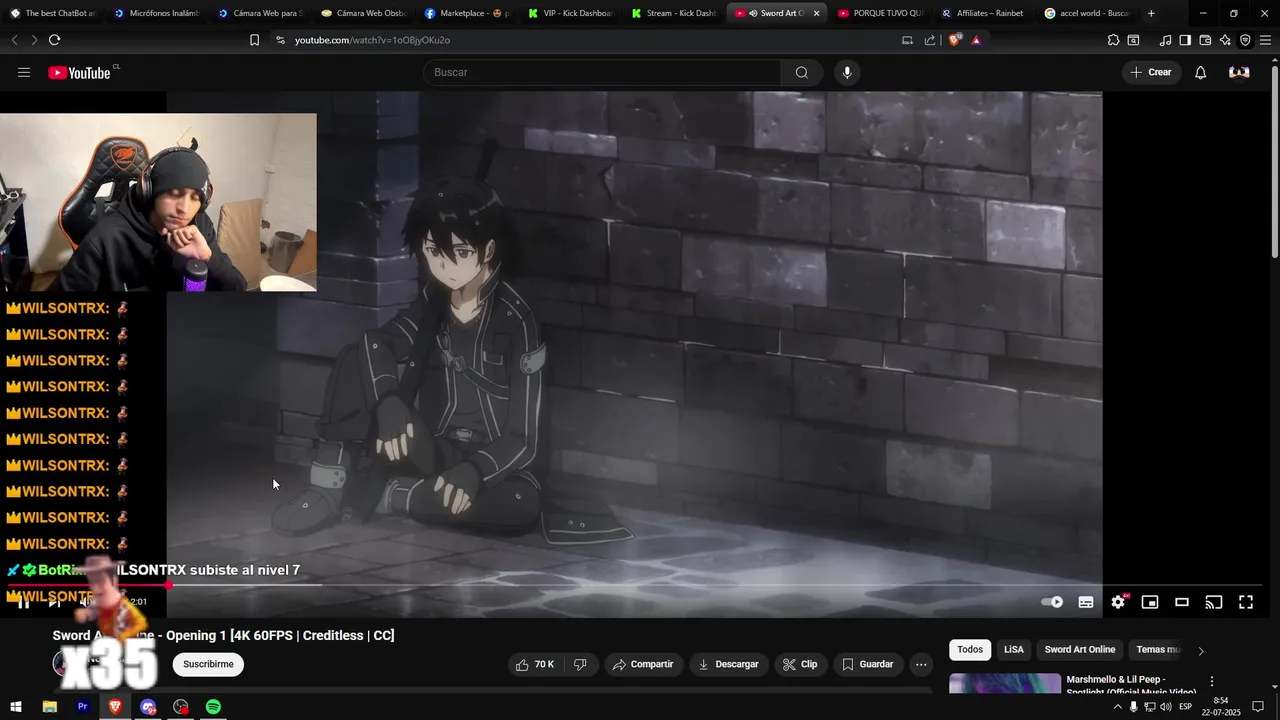1280x720 pixels.
Task: Toggle subtitles in the video player
Action: click(x=1086, y=602)
